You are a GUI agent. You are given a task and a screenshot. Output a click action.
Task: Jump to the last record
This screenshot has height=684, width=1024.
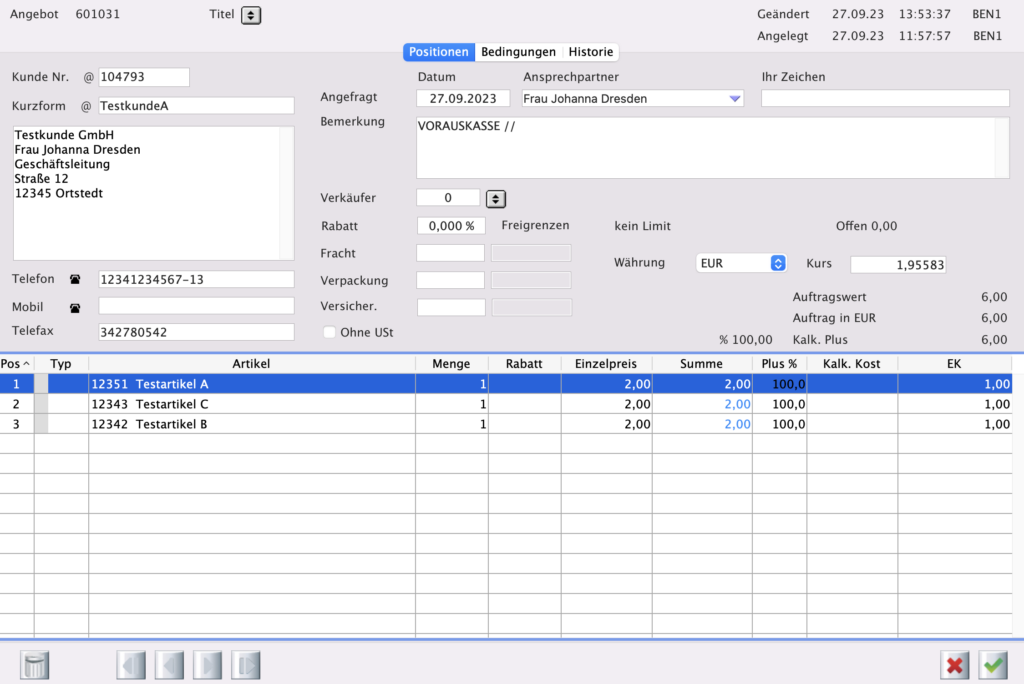tap(246, 665)
